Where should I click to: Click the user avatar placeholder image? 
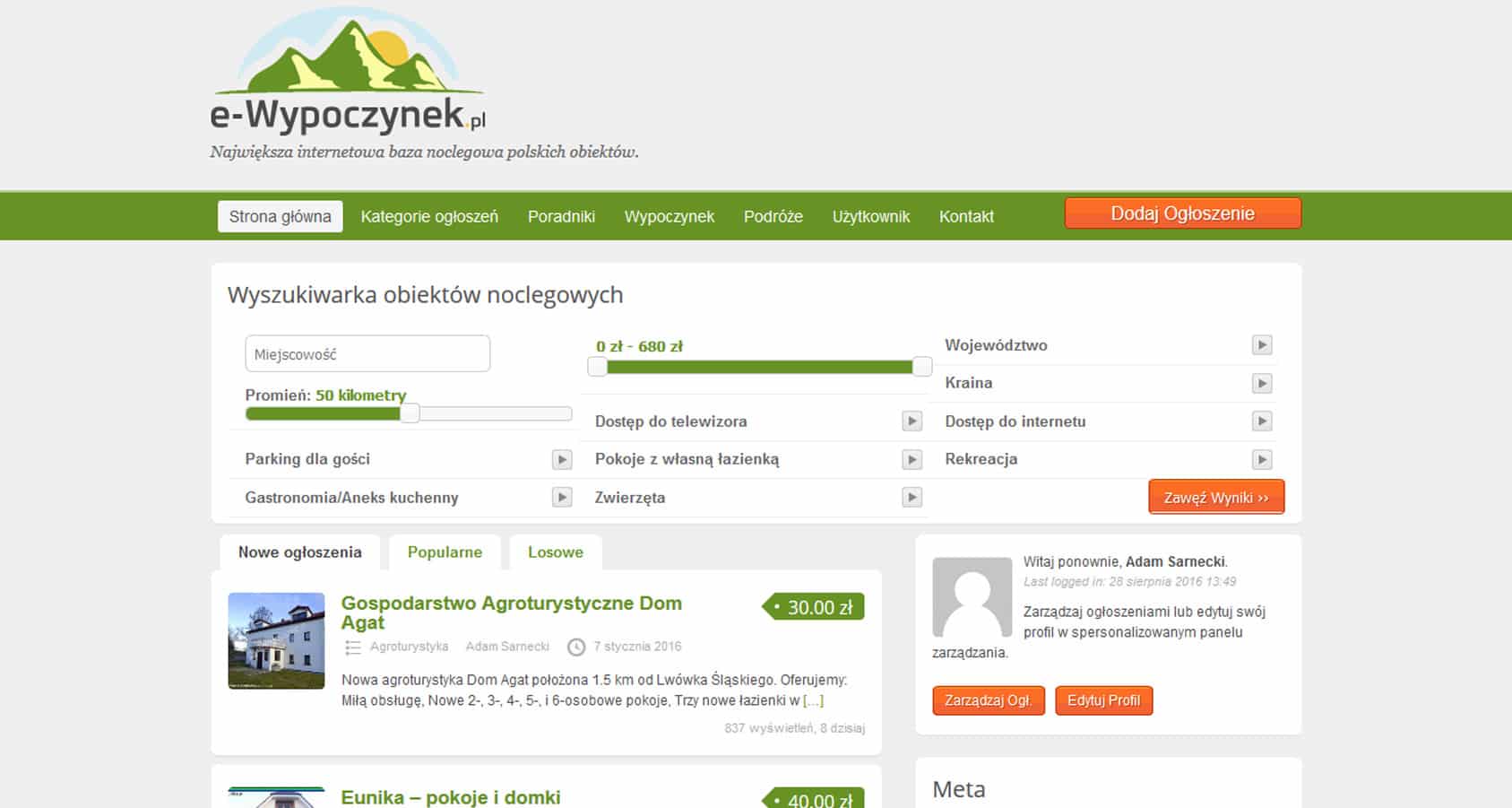972,596
